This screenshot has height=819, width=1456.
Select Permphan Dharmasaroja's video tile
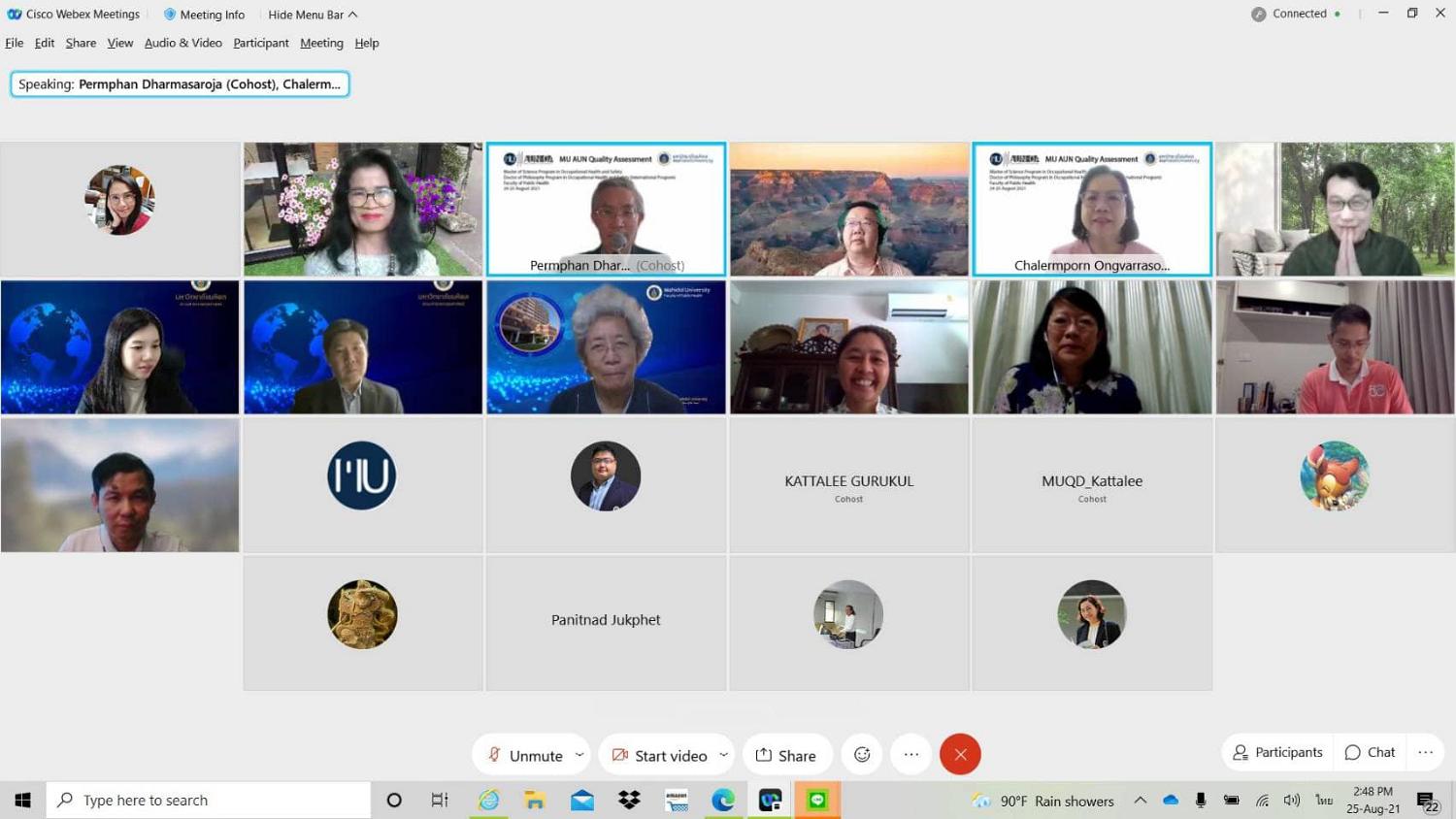pyautogui.click(x=606, y=210)
